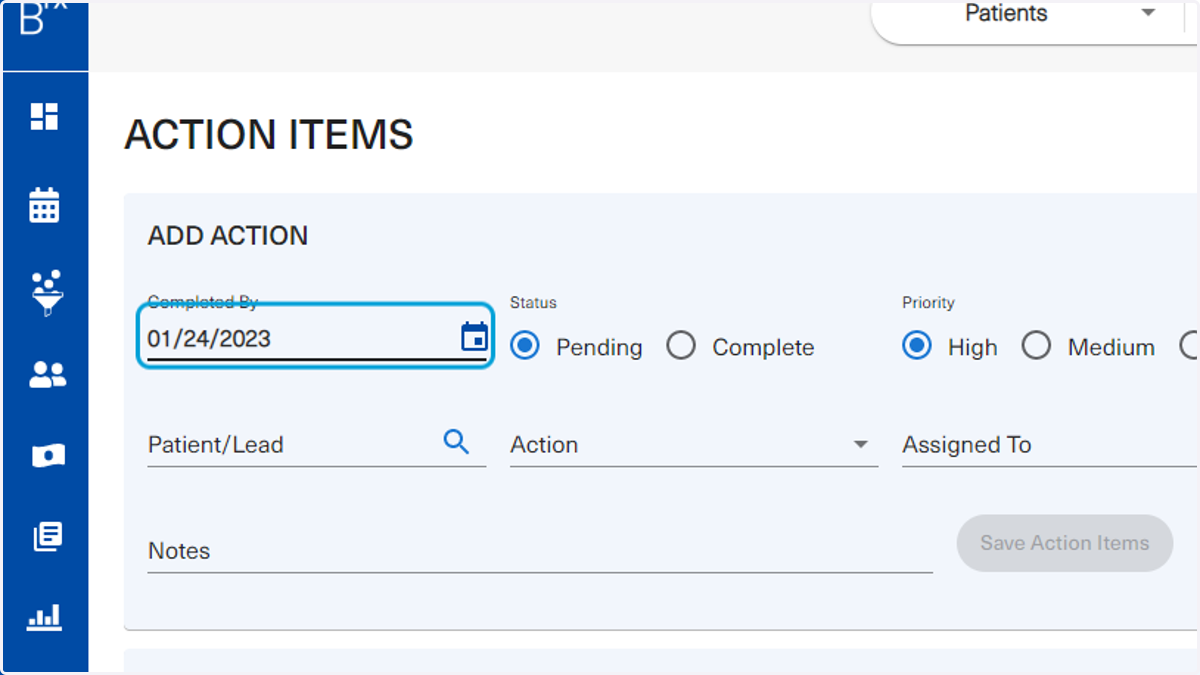The image size is (1200, 675).
Task: Click the Completed By date field
Action: [x=316, y=337]
